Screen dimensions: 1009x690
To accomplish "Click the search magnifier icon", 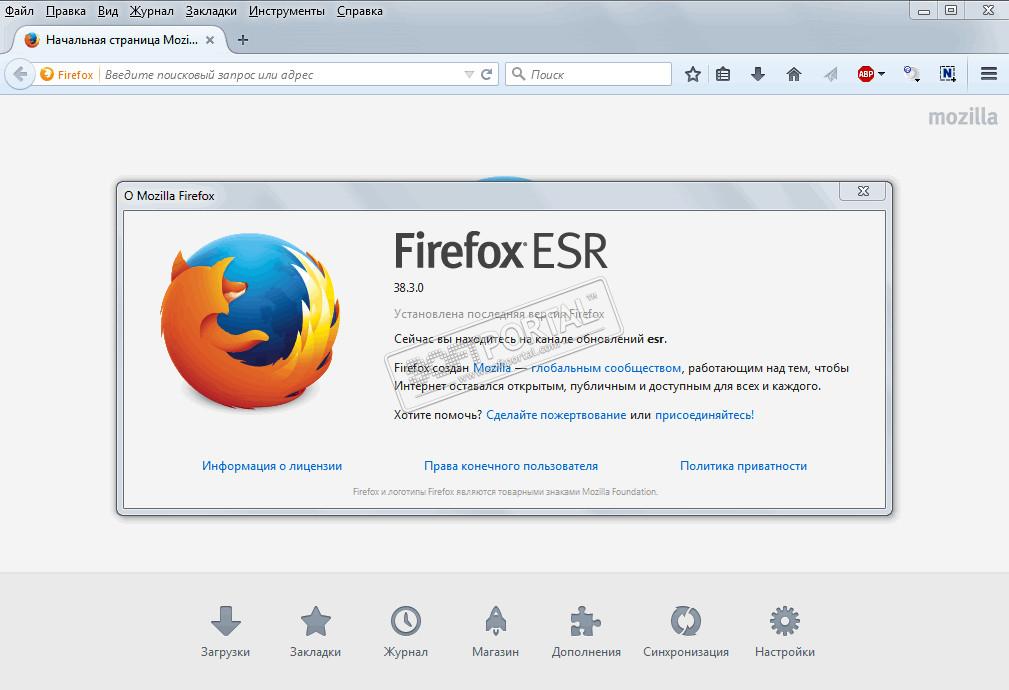I will coord(518,75).
